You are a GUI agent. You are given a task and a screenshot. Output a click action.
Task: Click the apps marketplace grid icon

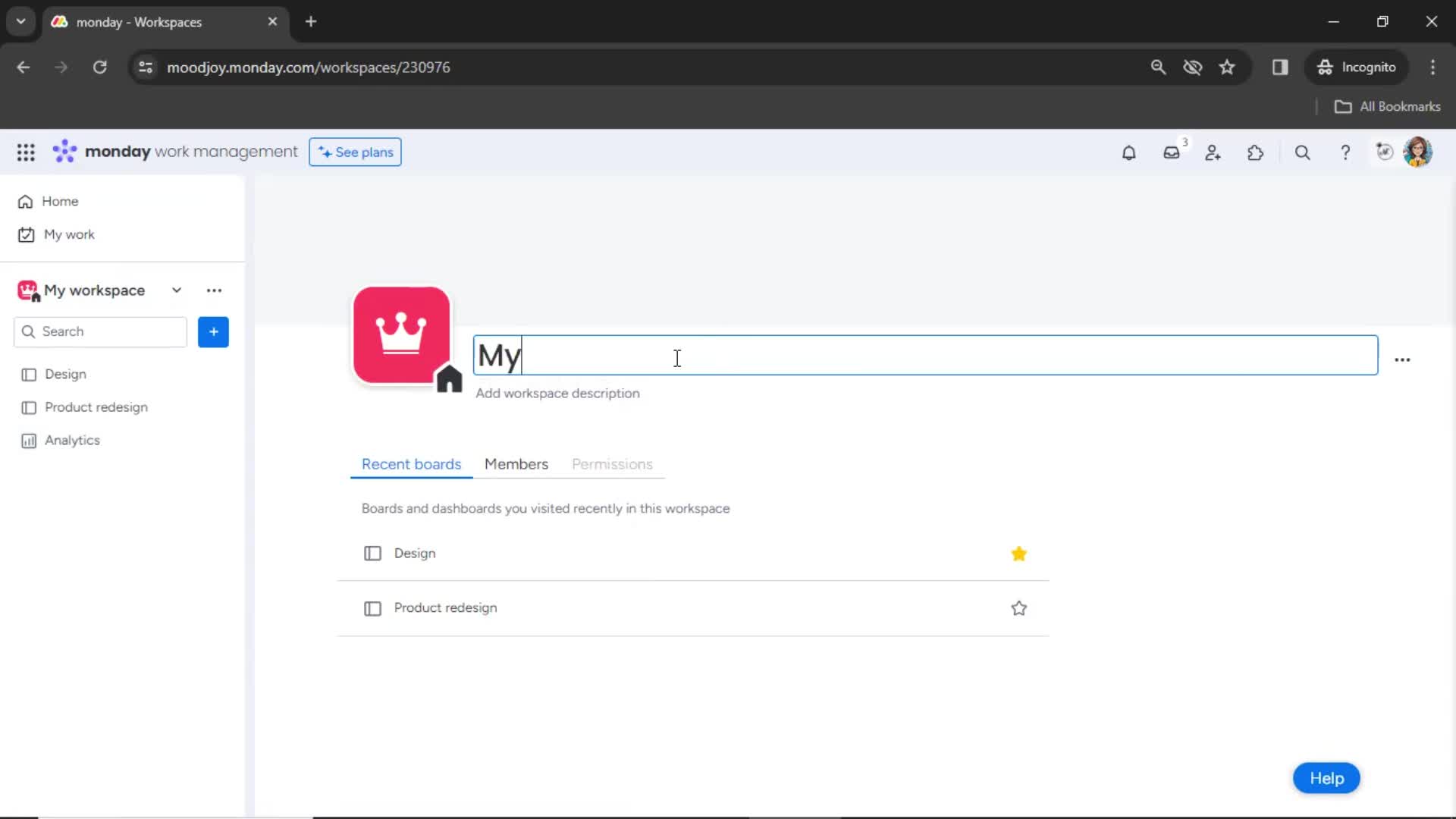click(25, 152)
